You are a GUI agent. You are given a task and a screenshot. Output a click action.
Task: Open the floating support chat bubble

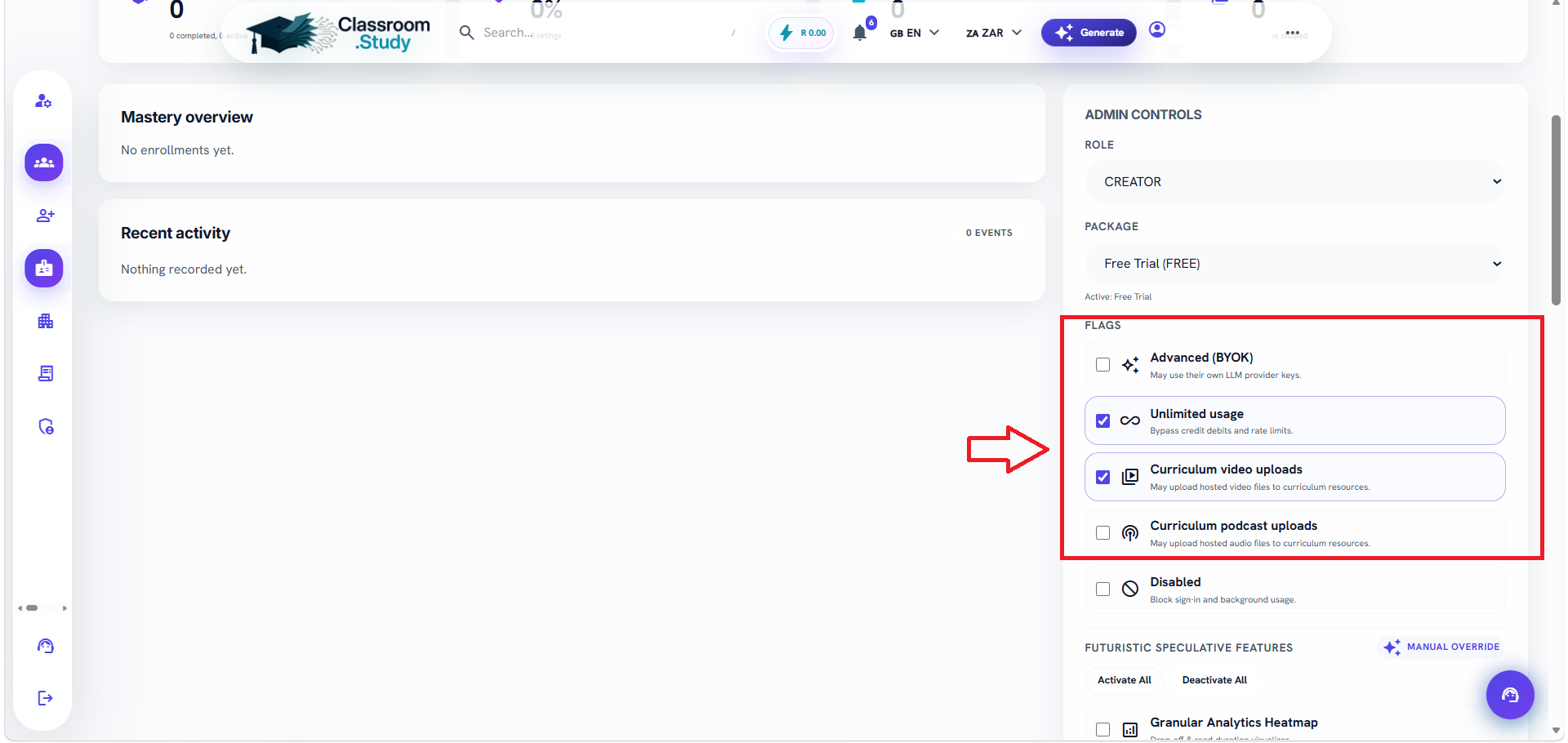click(x=1510, y=695)
